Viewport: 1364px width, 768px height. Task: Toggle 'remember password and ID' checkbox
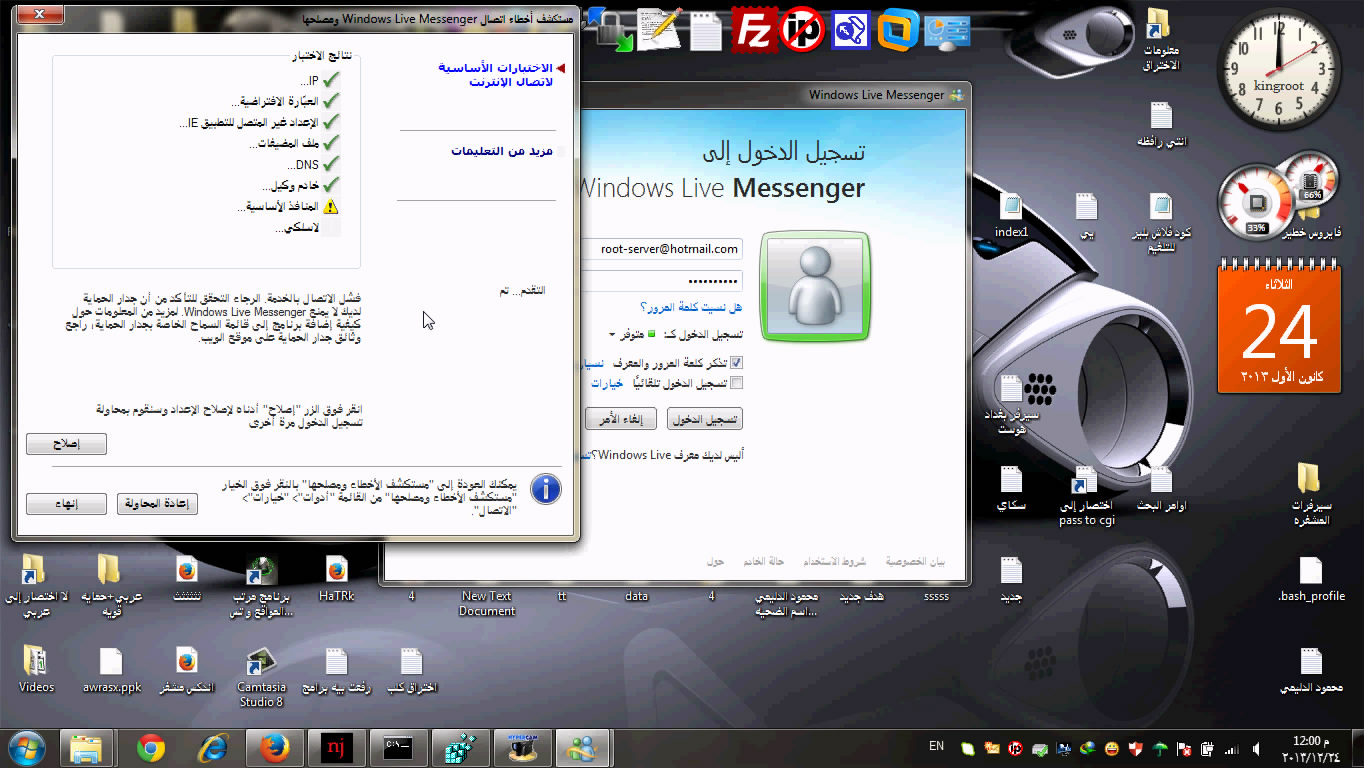(737, 363)
